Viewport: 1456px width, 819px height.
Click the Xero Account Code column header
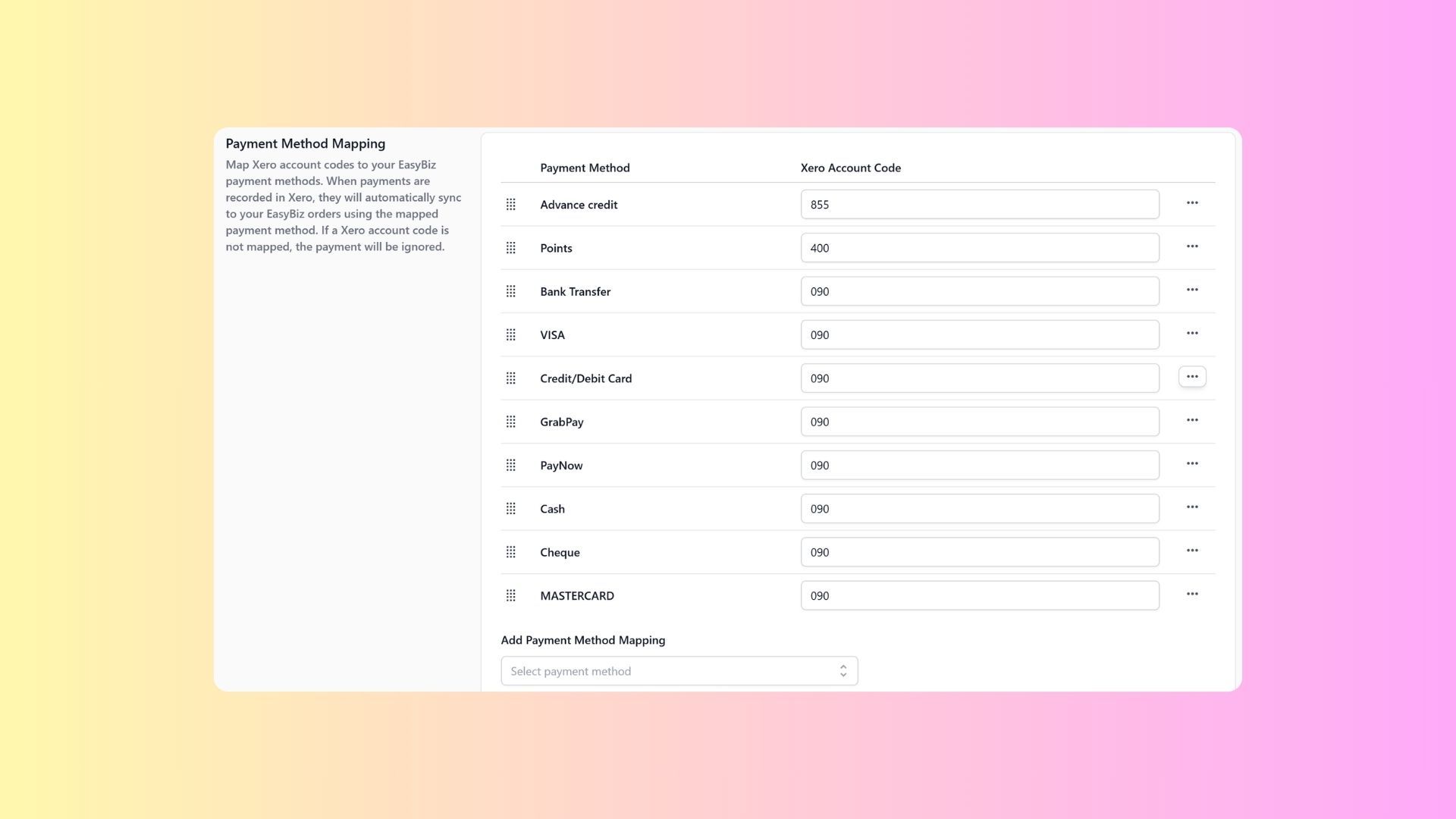pos(851,168)
